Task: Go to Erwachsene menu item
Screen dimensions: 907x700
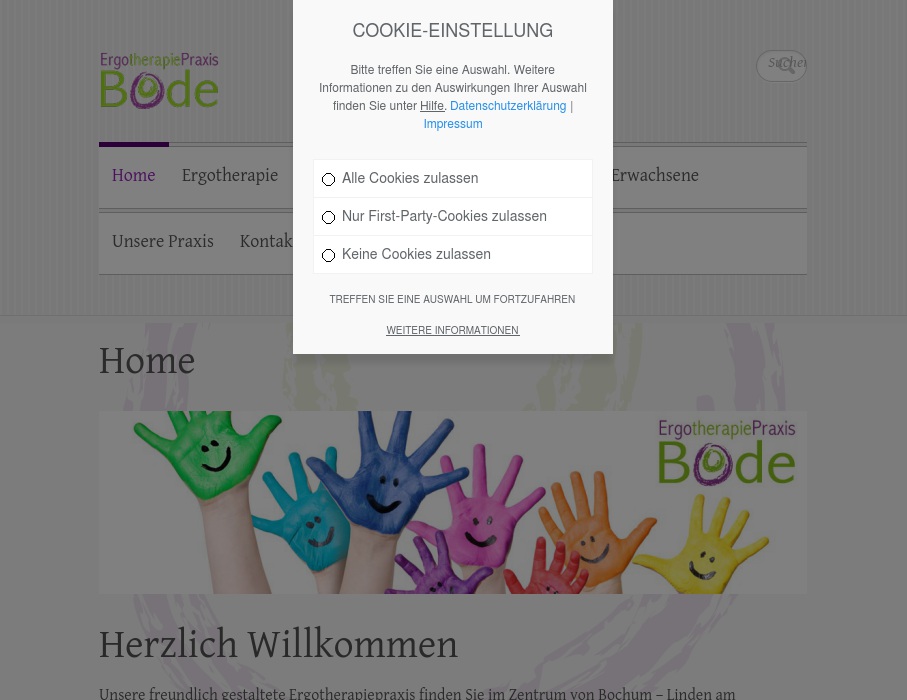Action: click(x=655, y=175)
